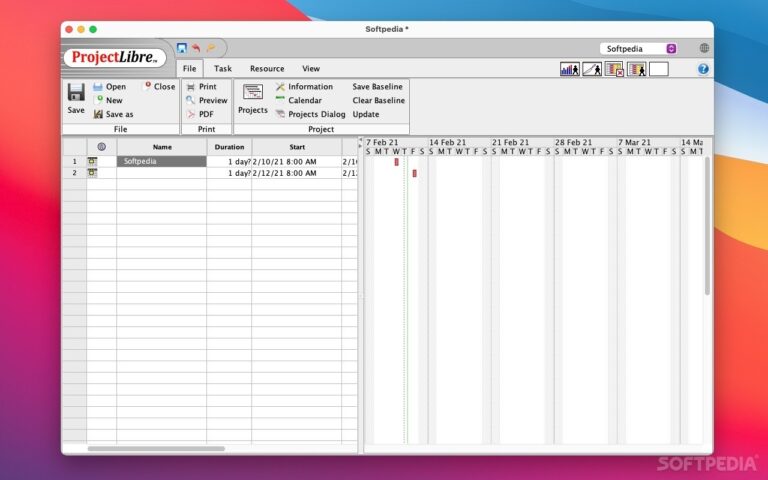Click the Projects Dialog icon

click(280, 114)
